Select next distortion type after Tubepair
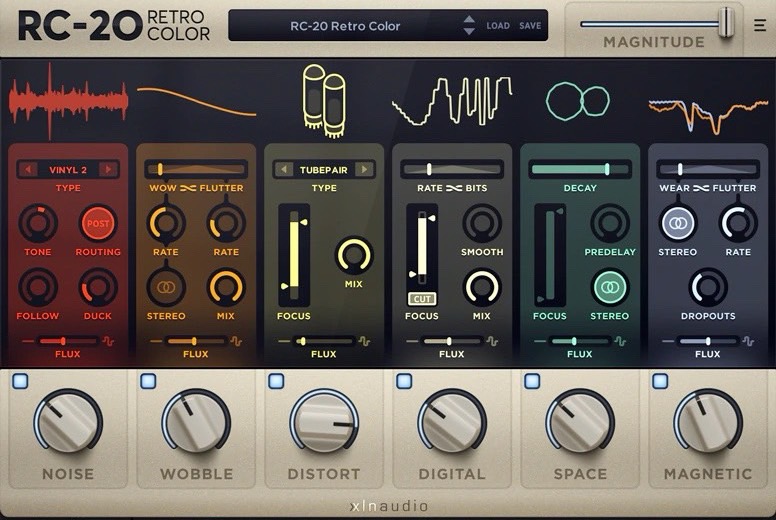The image size is (776, 520). (364, 170)
